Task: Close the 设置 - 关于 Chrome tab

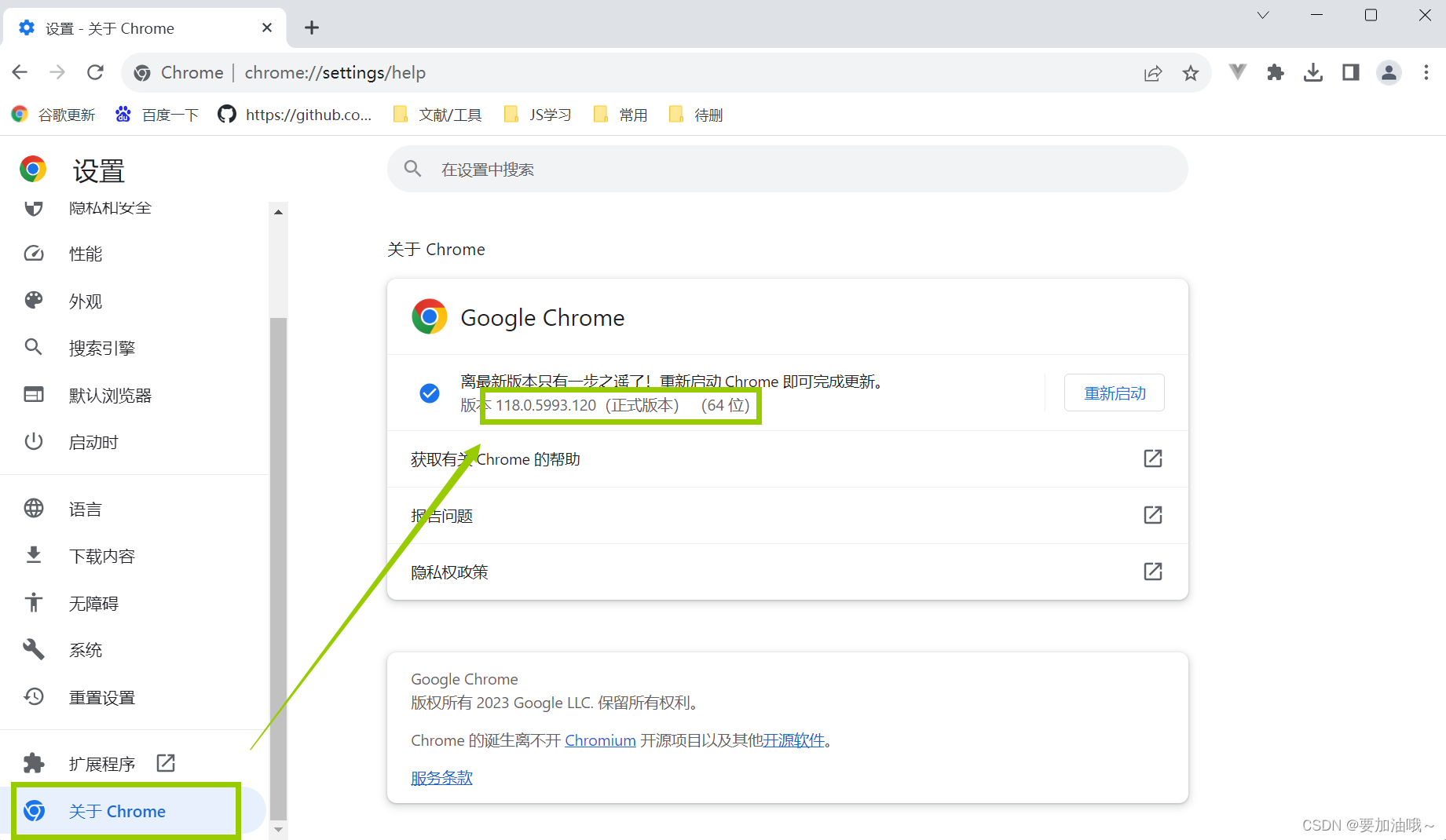Action: click(x=267, y=27)
